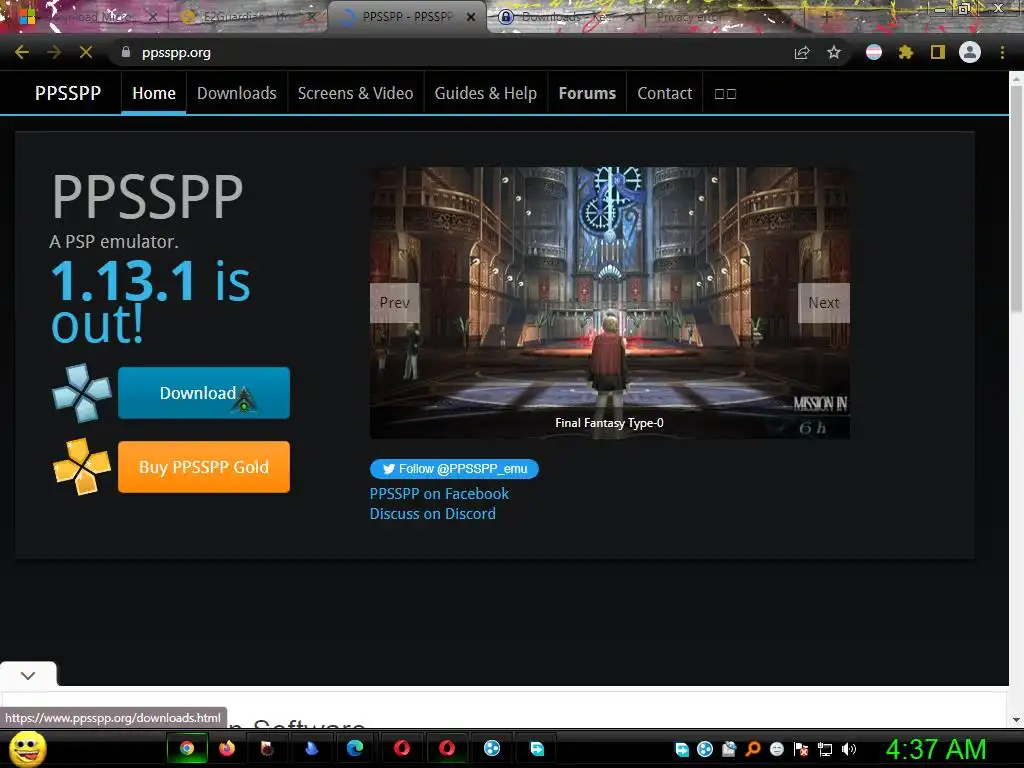
Task: Open the second Opera taskbar icon
Action: (447, 748)
